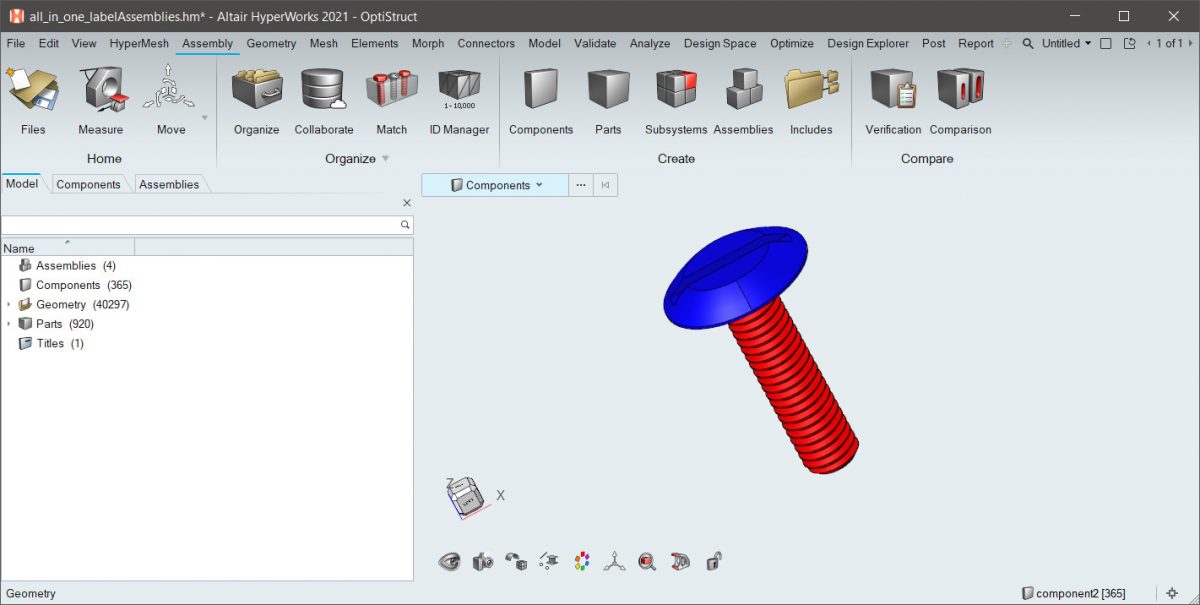
Task: Click the camera screen capture icon below viewport
Action: [x=483, y=561]
